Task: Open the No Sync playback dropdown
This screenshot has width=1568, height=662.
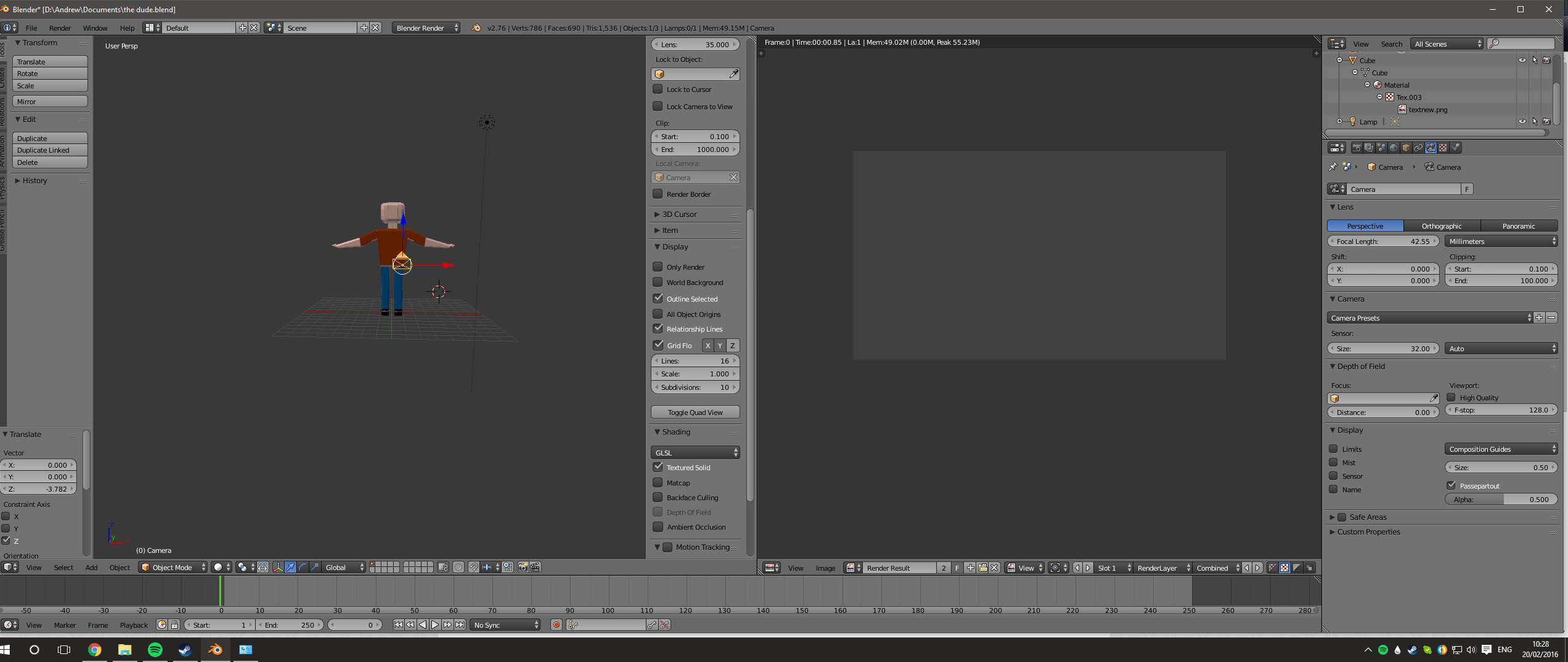Action: click(506, 625)
